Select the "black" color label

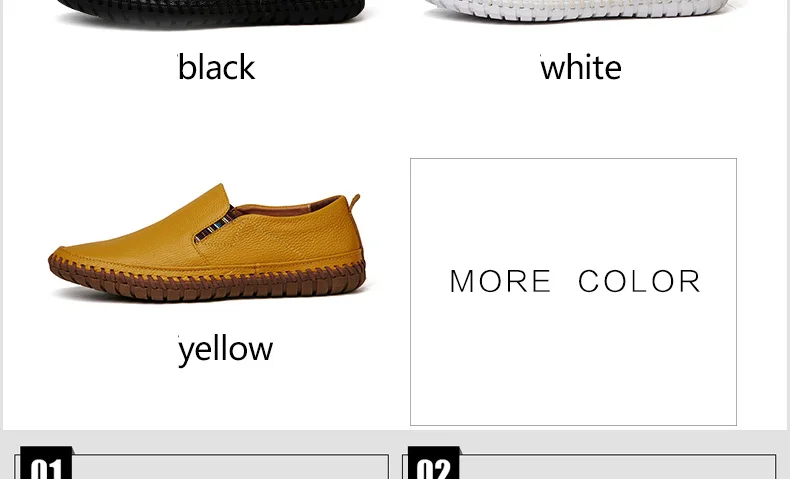[x=217, y=67]
